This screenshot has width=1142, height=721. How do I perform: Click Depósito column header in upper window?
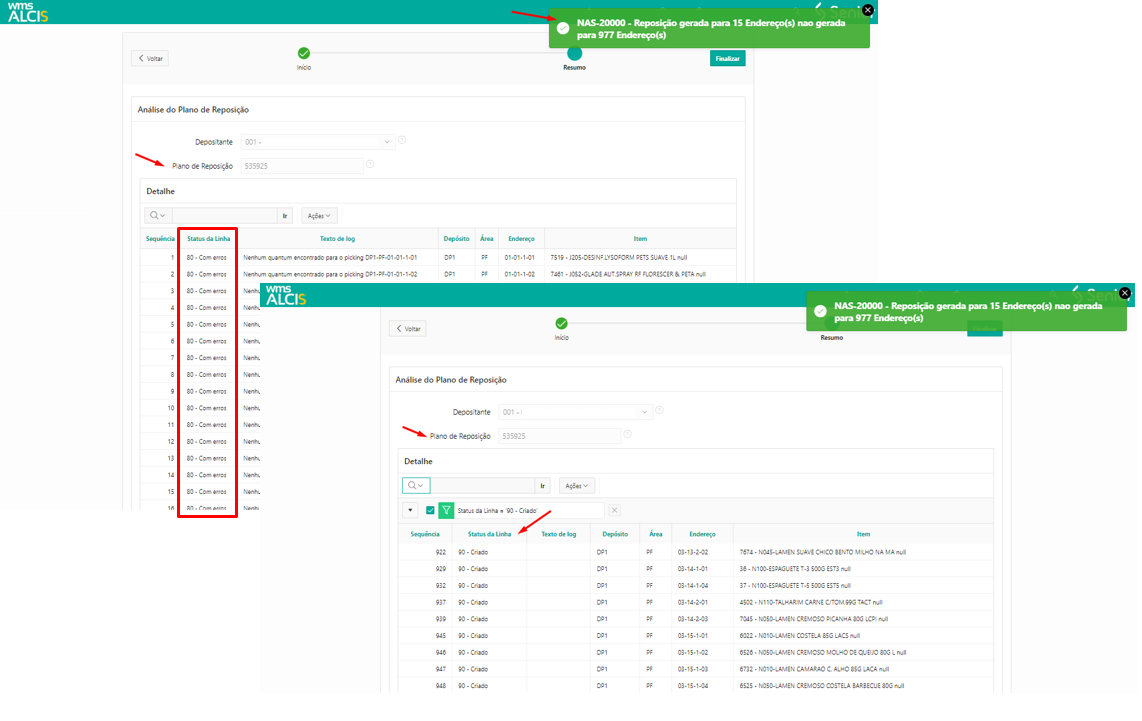tap(457, 239)
